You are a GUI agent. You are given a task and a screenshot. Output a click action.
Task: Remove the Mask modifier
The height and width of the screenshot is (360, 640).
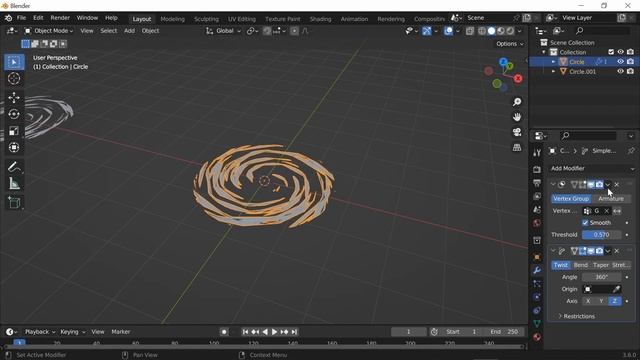pos(617,184)
